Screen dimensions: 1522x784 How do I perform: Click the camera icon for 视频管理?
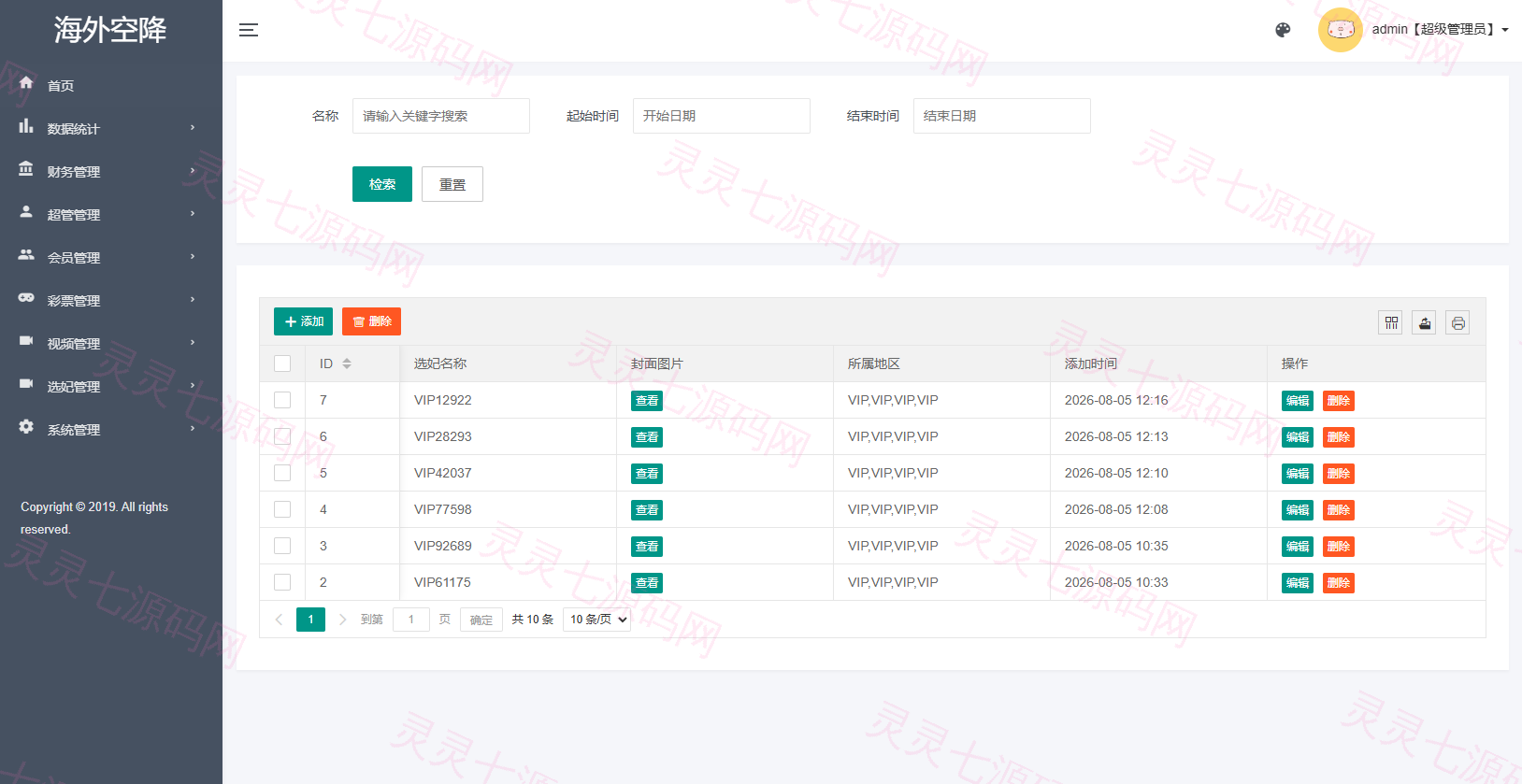[x=26, y=341]
